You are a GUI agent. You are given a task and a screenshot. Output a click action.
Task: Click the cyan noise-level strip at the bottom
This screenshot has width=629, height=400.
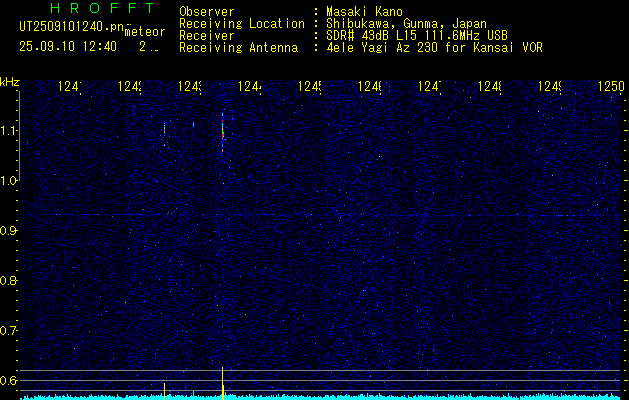[x=321, y=397]
